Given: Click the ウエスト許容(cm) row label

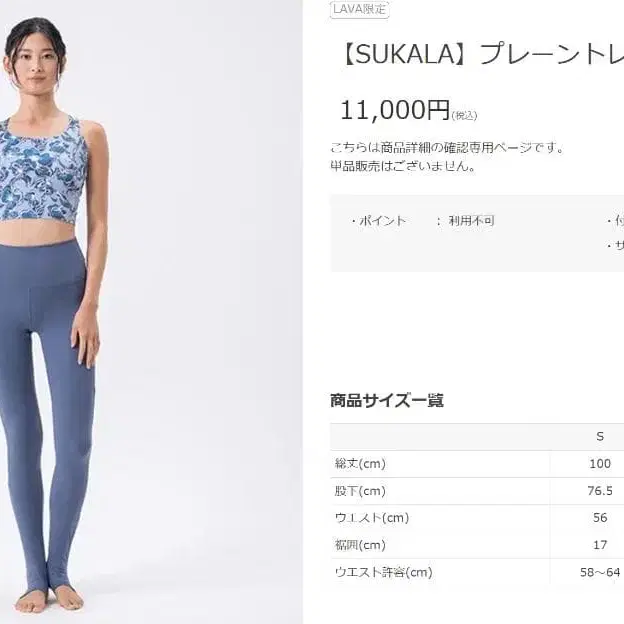Looking at the screenshot, I should 384,572.
